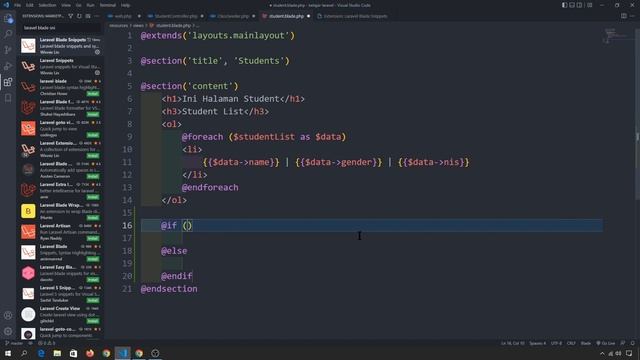Screen dimensions: 640x360
Task: Click the unsaved dot on student.blade.php tab
Action: pos(309,16)
